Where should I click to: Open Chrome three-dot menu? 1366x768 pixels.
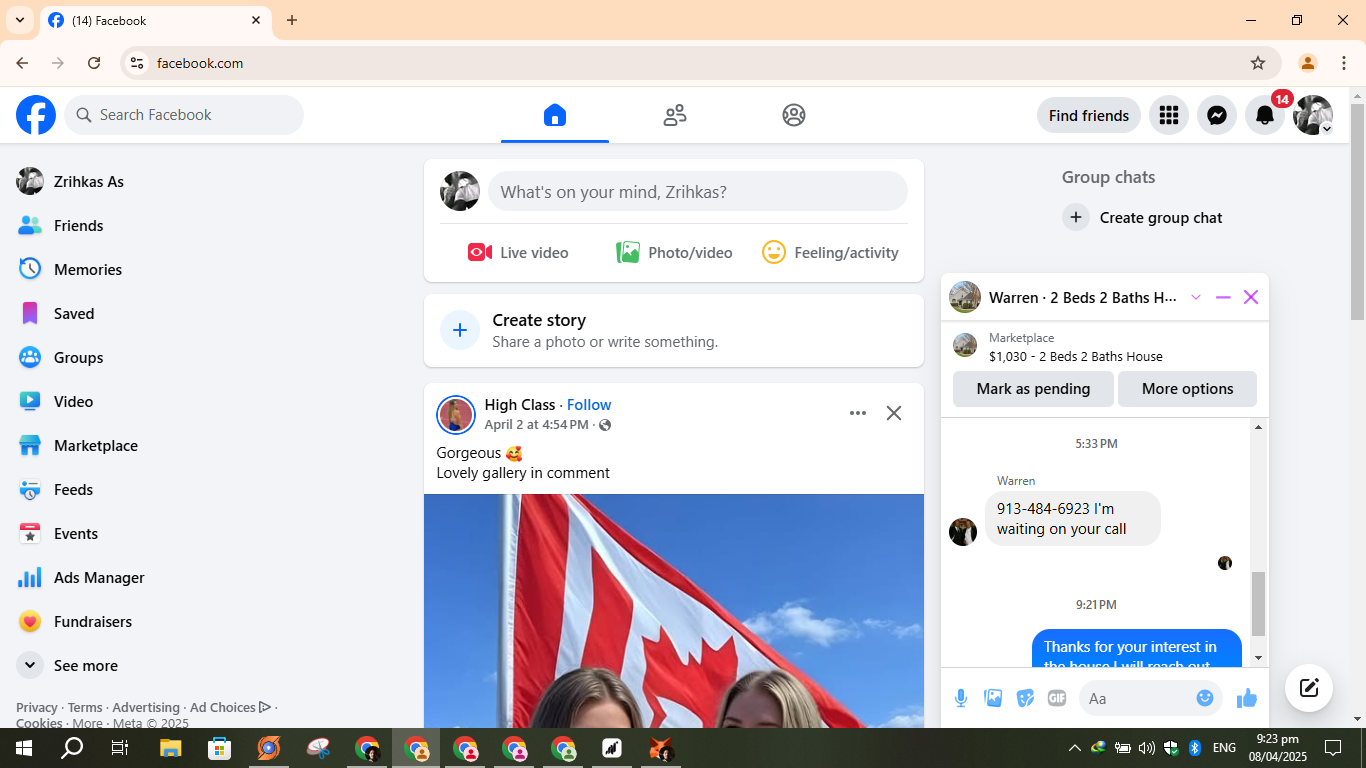pos(1344,63)
